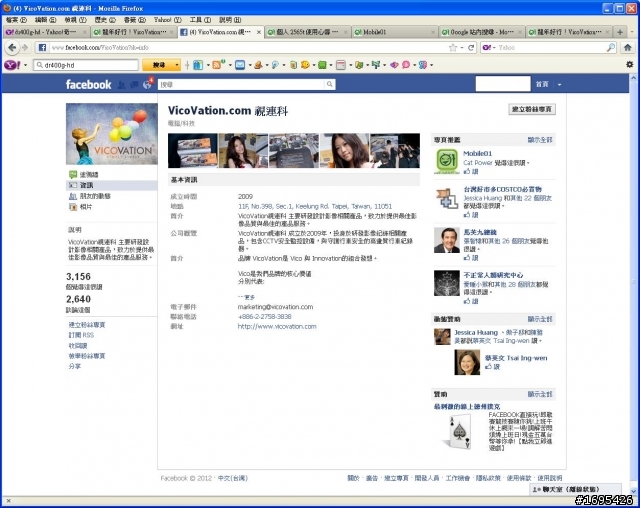The image size is (640, 508).
Task: Click the Facebook favicon beside the URL
Action: click(x=42, y=48)
